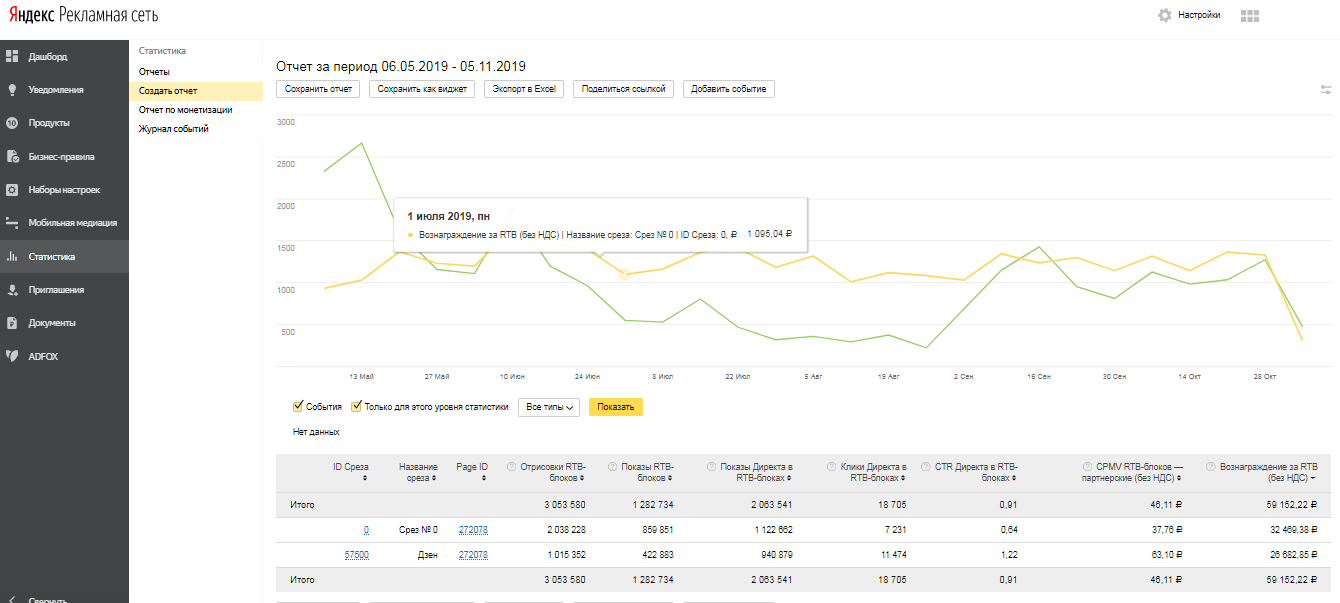Click the Наборы настроек gear icon
Image resolution: width=1340 pixels, height=603 pixels.
click(12, 190)
